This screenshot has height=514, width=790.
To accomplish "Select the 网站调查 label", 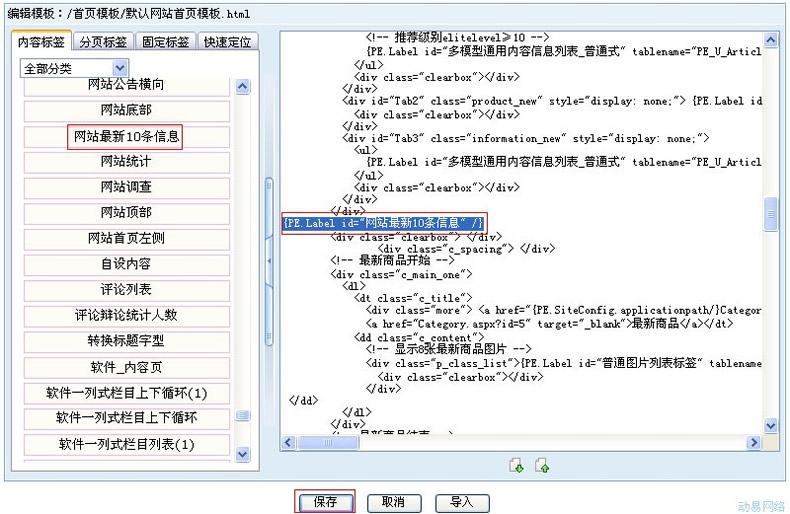I will point(126,187).
